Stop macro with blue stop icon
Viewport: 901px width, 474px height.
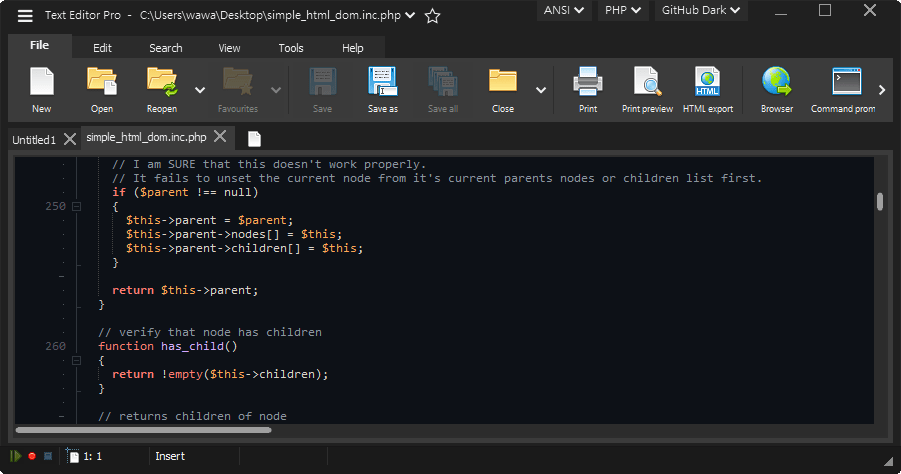48,456
